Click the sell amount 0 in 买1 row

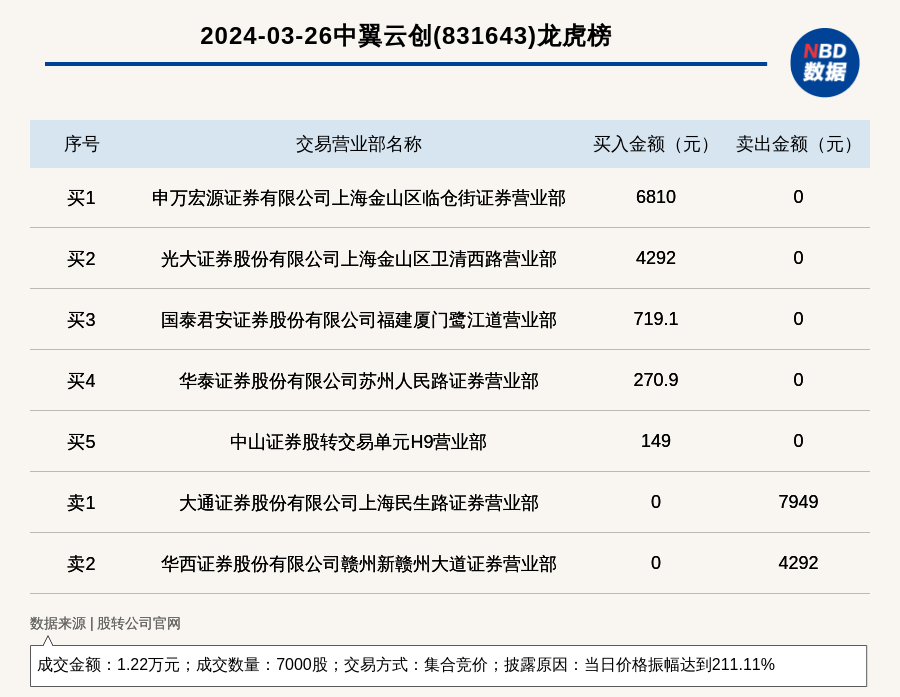pyautogui.click(x=798, y=197)
